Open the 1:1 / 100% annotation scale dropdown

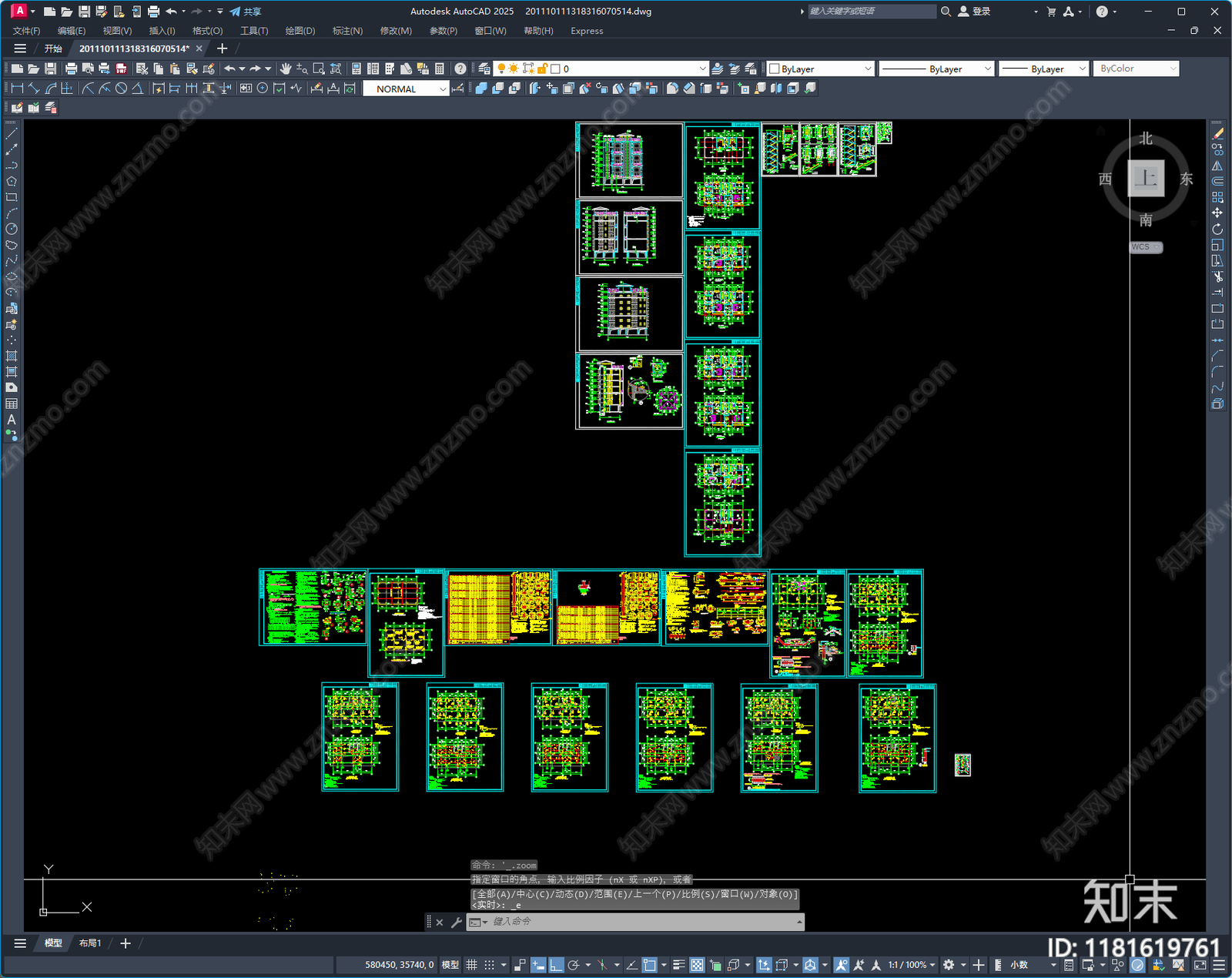[912, 965]
